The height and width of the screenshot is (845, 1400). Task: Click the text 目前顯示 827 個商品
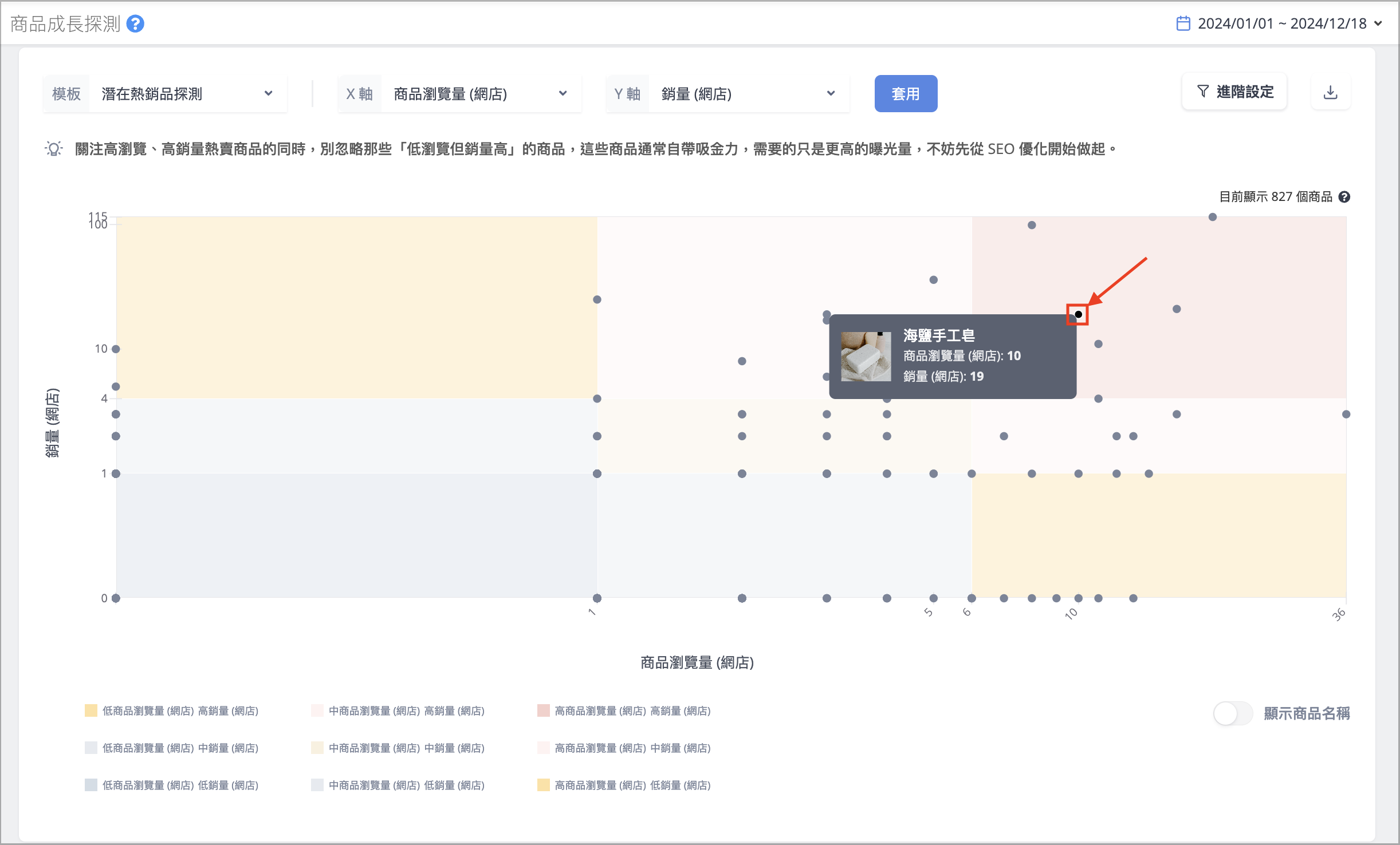click(x=1276, y=197)
